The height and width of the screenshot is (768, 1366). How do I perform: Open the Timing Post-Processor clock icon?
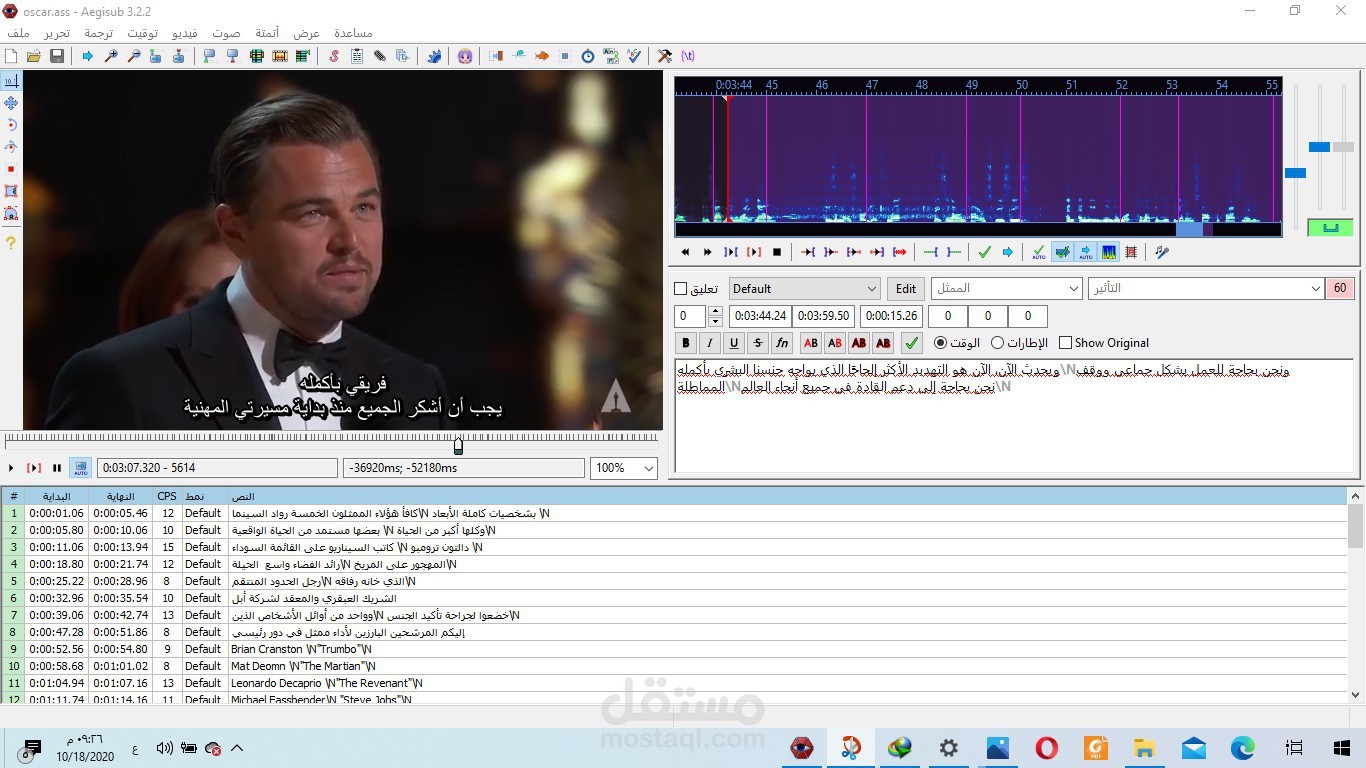click(588, 56)
